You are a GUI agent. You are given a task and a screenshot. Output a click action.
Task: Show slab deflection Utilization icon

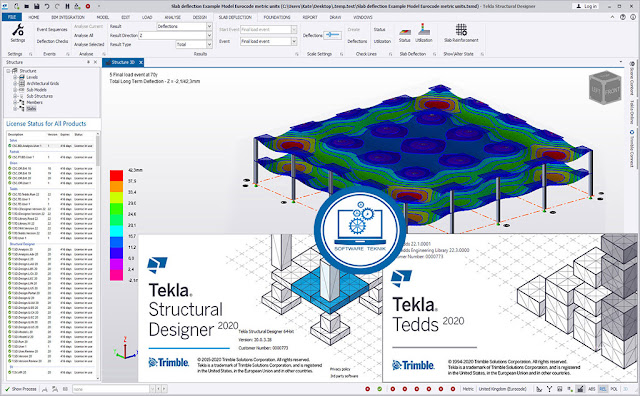click(424, 30)
